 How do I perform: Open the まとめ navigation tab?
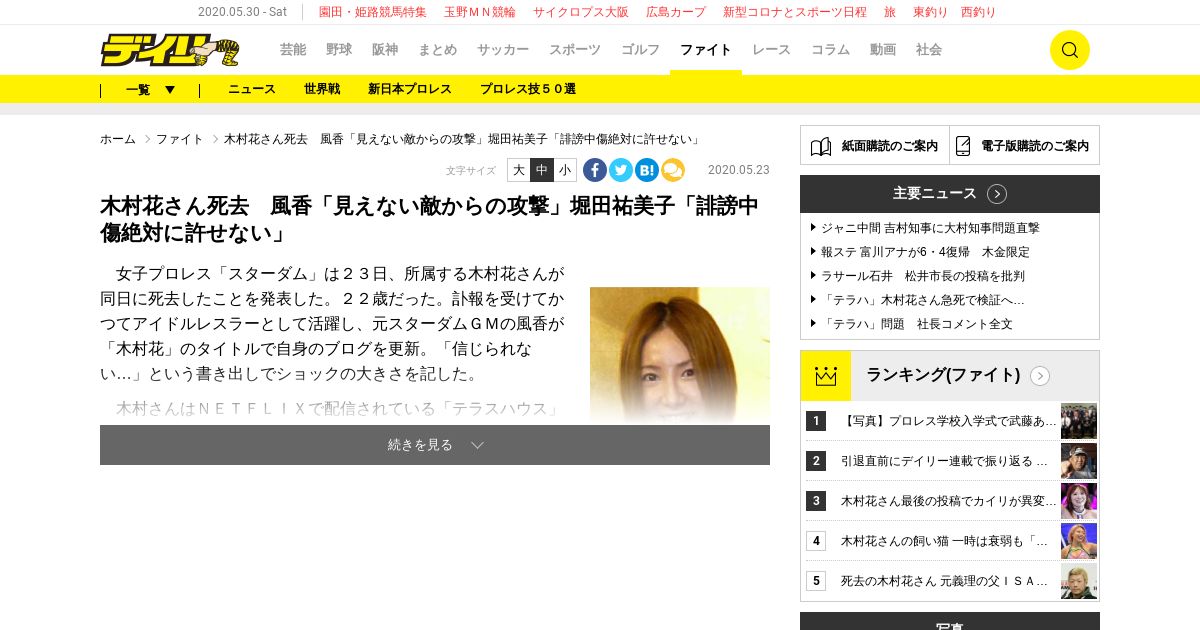point(438,50)
